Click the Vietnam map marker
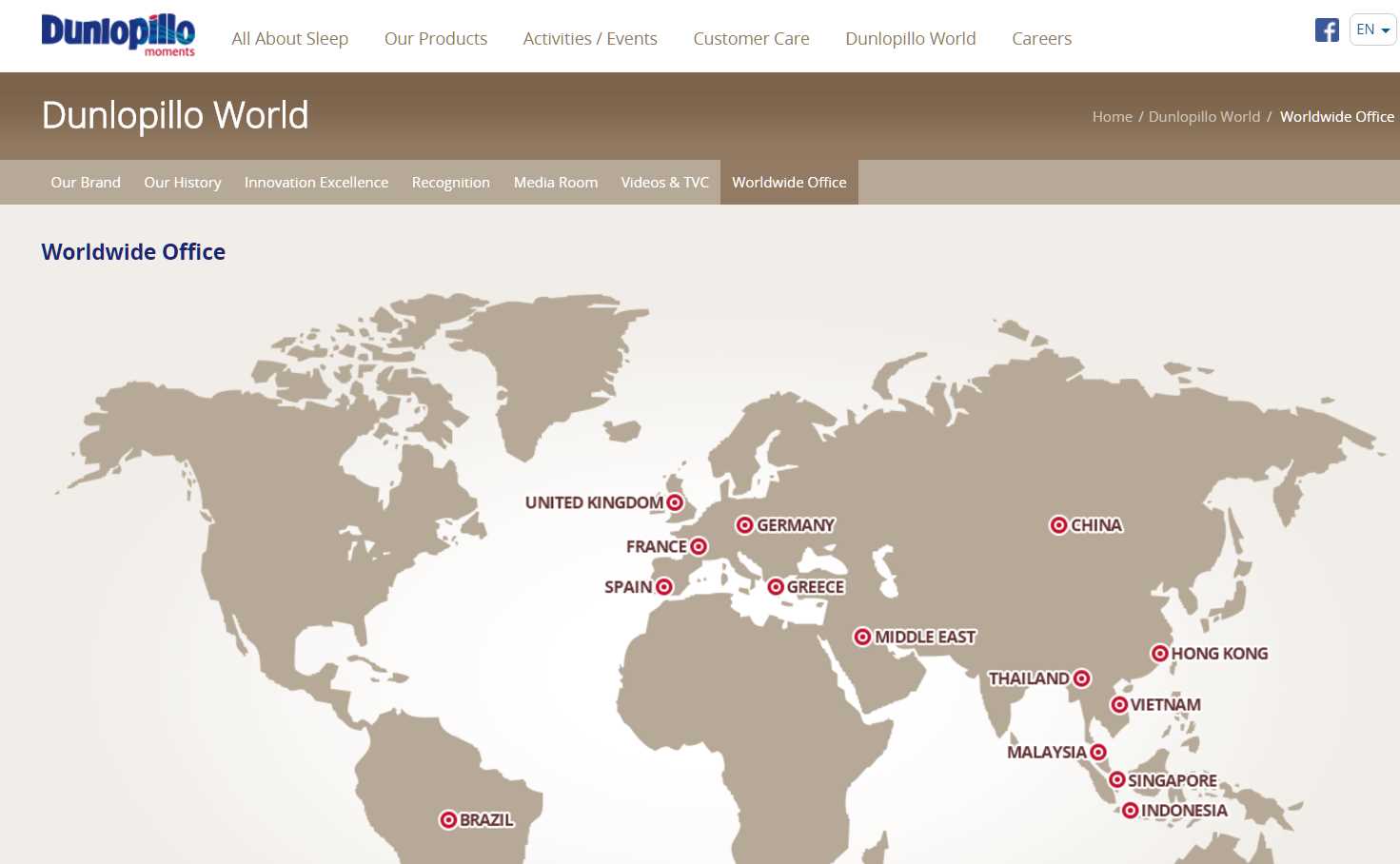 click(1119, 705)
